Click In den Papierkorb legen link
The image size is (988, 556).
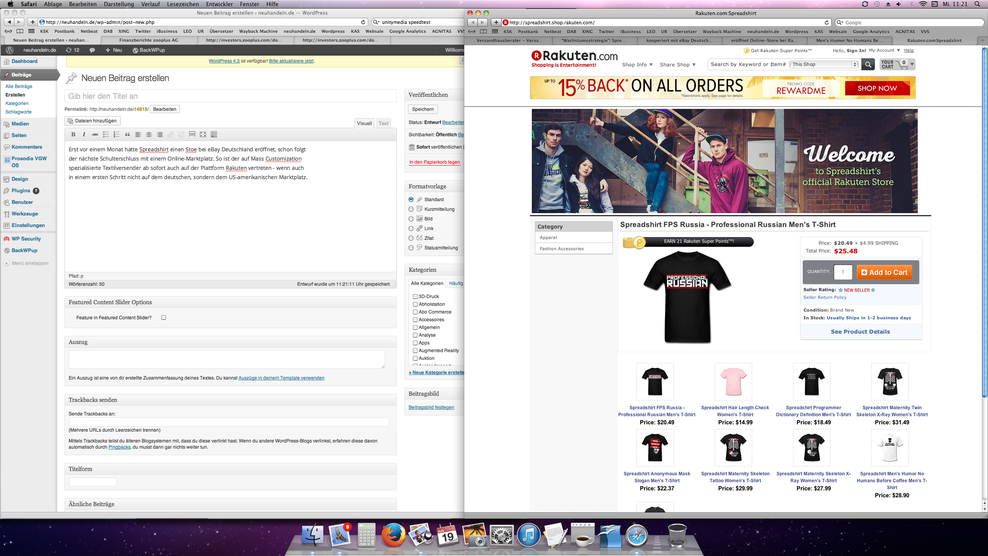pos(435,162)
